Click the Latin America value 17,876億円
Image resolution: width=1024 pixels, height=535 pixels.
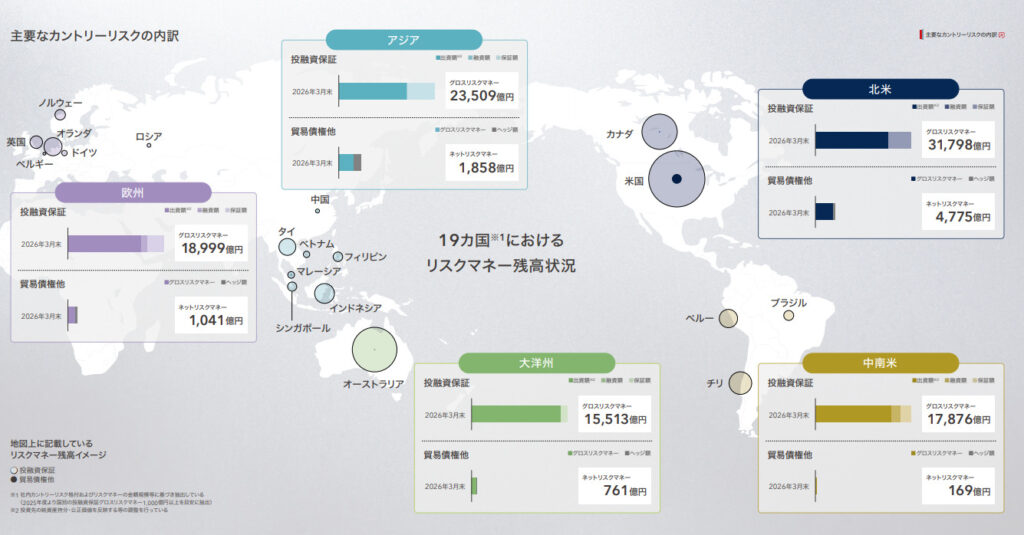point(959,419)
